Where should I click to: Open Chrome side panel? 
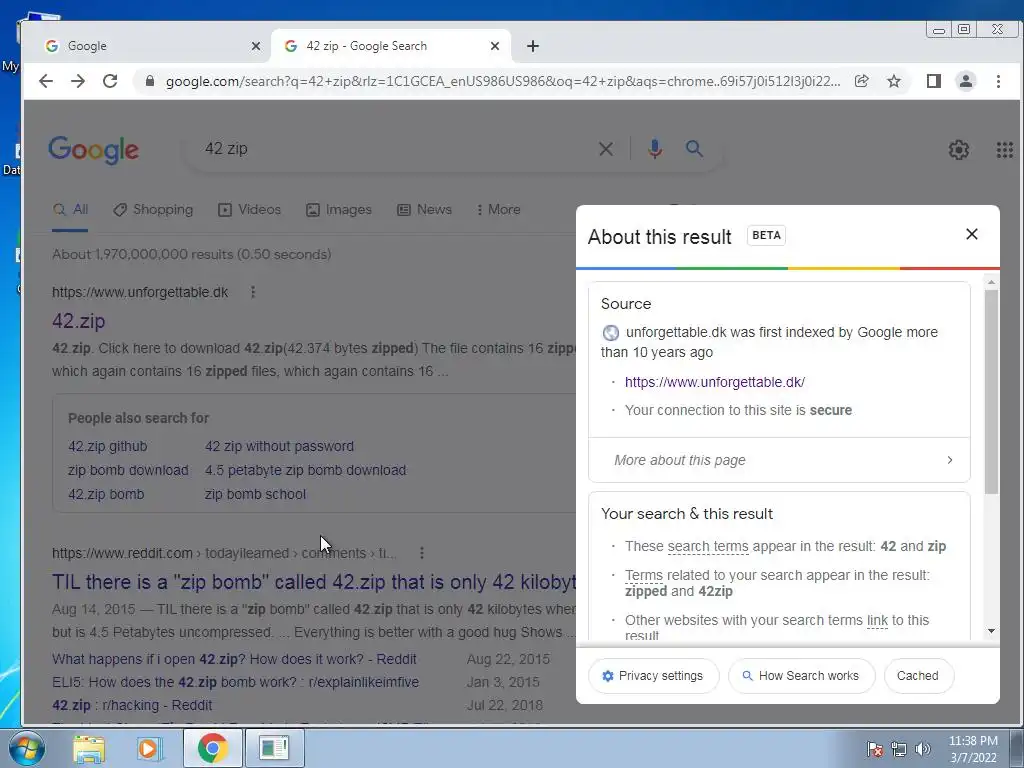coord(933,81)
